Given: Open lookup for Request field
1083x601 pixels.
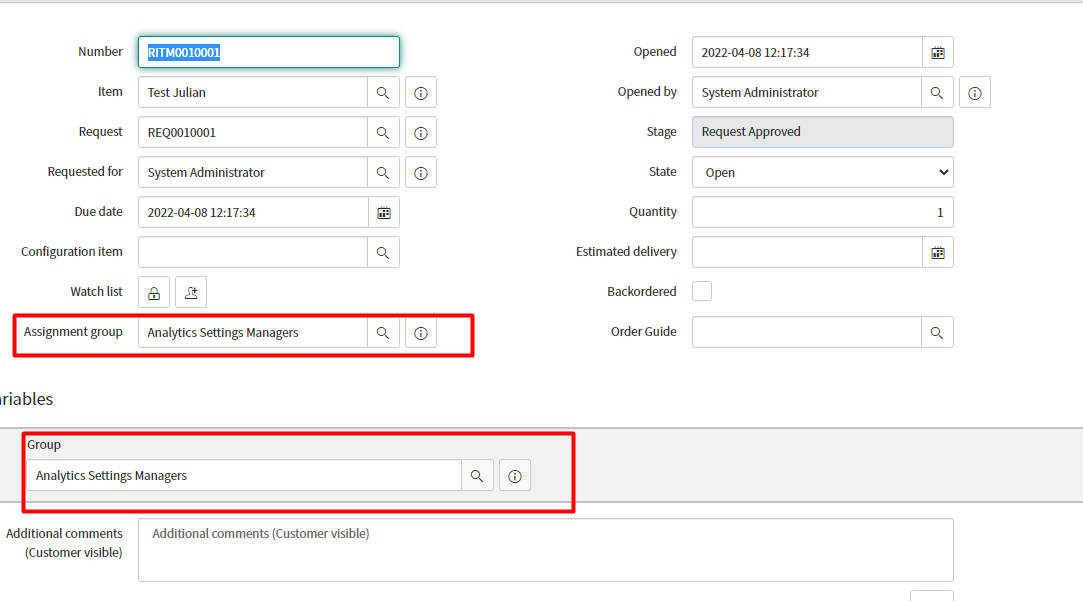Looking at the screenshot, I should 383,133.
